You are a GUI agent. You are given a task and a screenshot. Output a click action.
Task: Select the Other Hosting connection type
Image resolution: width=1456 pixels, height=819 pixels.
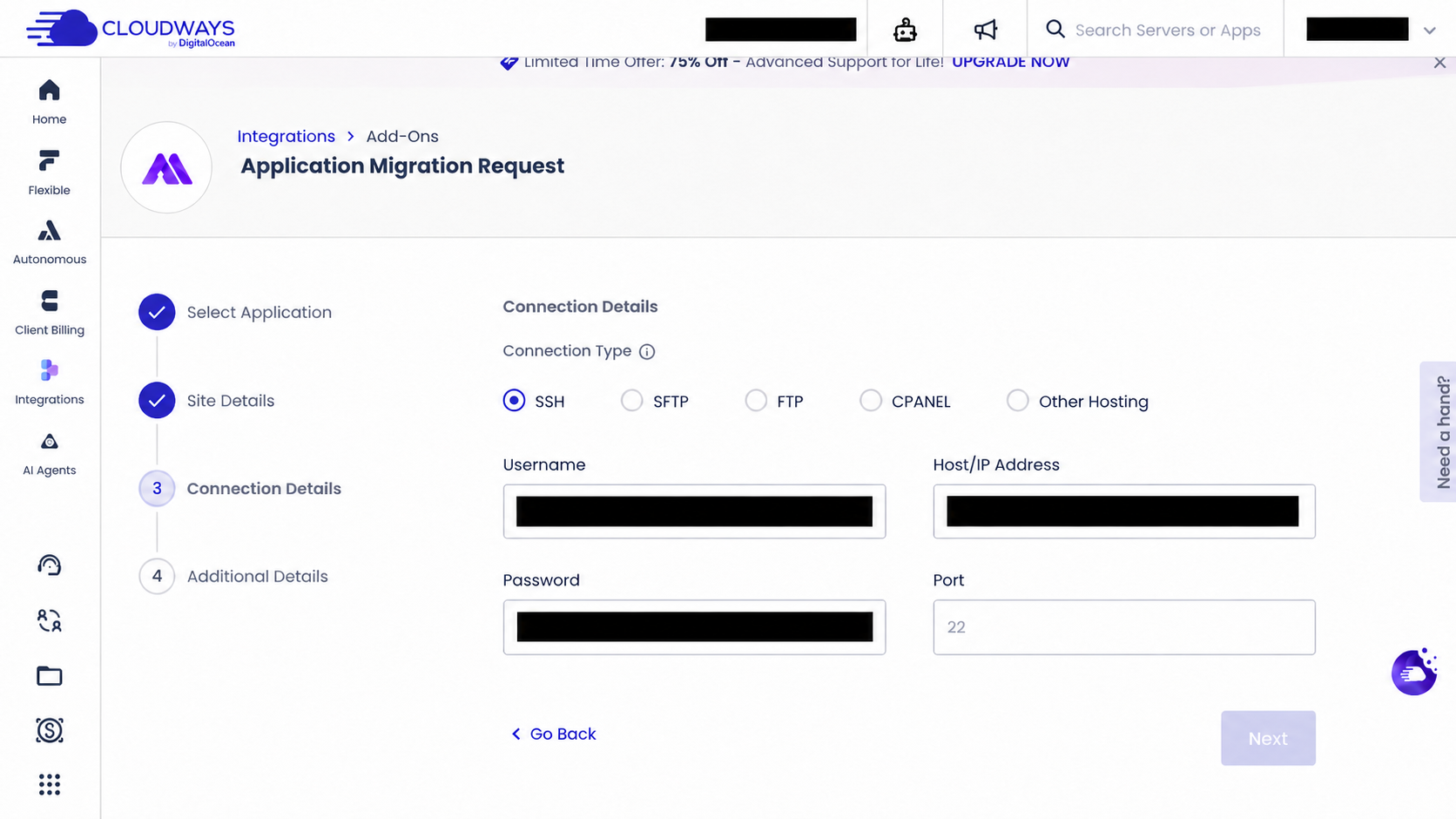click(1017, 401)
